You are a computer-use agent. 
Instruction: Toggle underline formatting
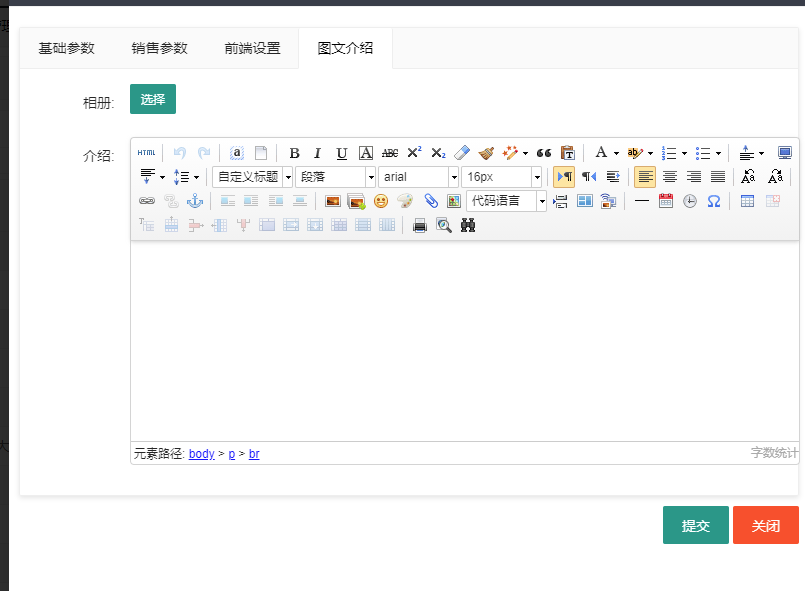coord(341,152)
